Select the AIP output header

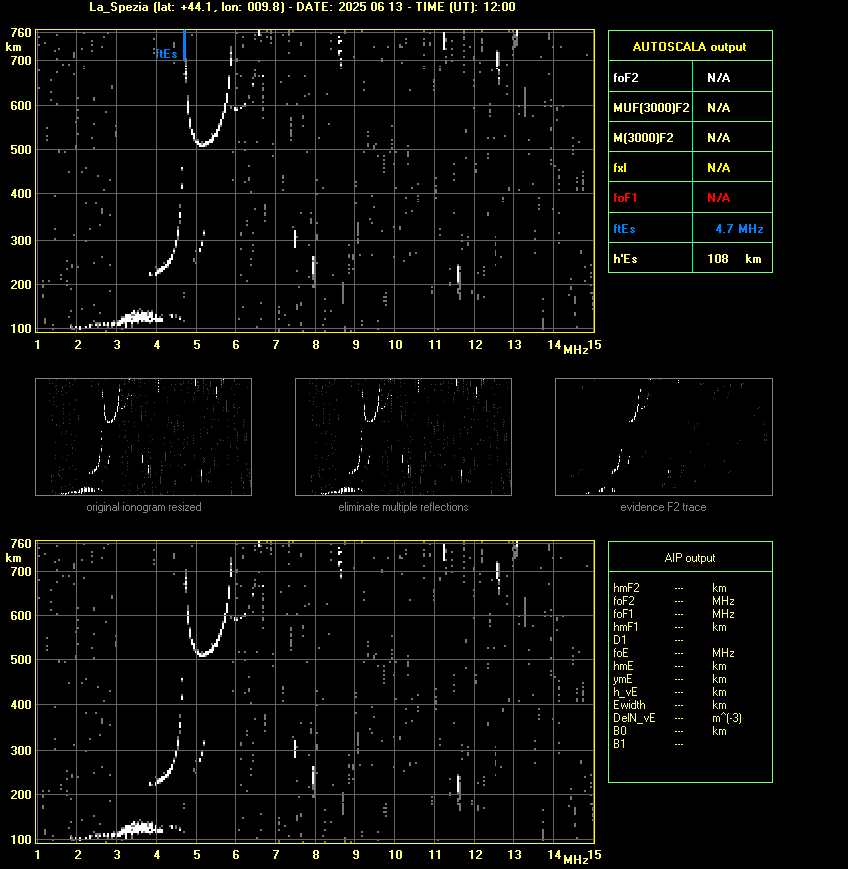click(x=689, y=558)
